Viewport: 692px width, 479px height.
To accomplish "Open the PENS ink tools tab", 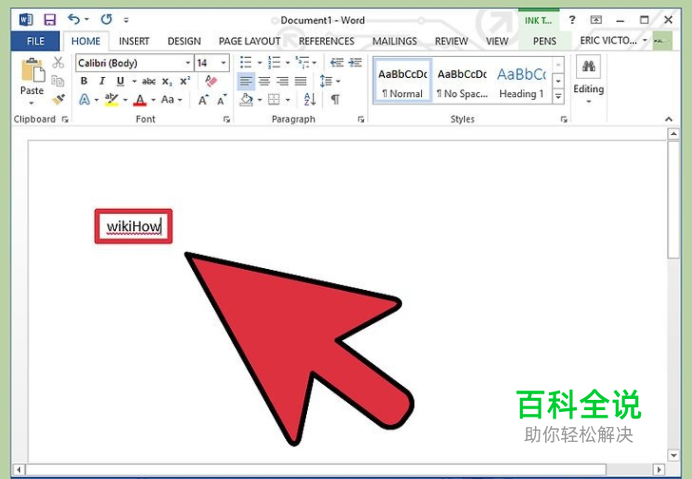I will tap(544, 41).
